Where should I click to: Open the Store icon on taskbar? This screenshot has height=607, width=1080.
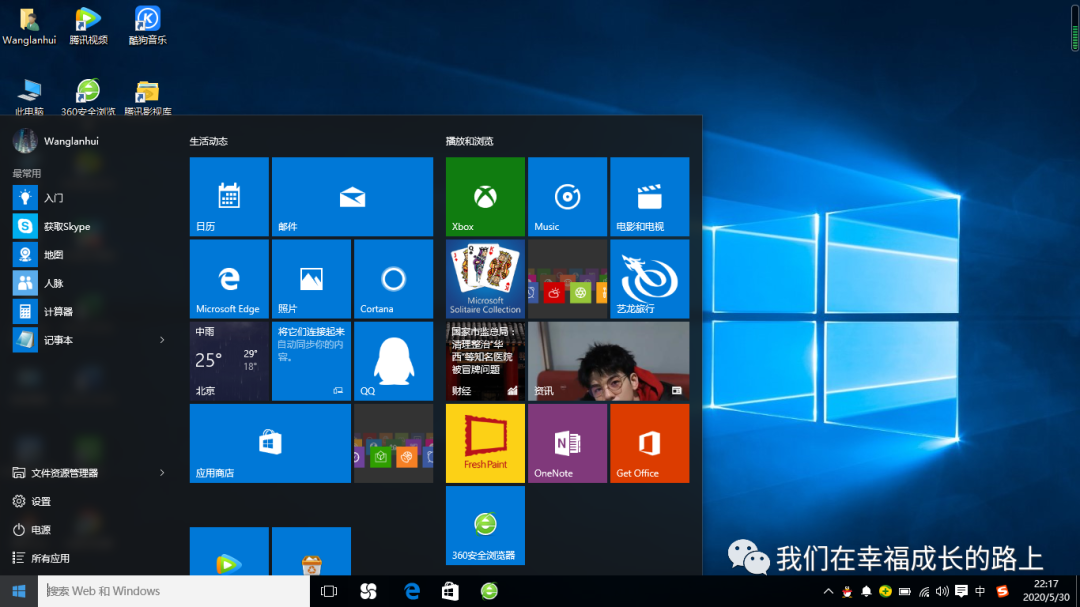click(x=450, y=591)
